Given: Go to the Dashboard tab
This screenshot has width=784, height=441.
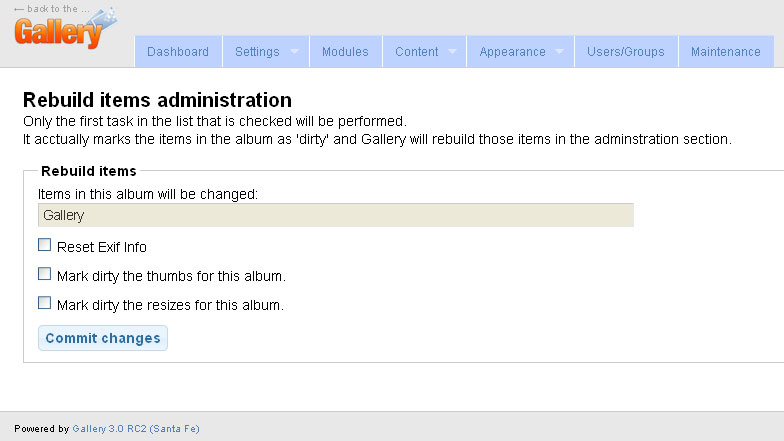Looking at the screenshot, I should pyautogui.click(x=178, y=52).
